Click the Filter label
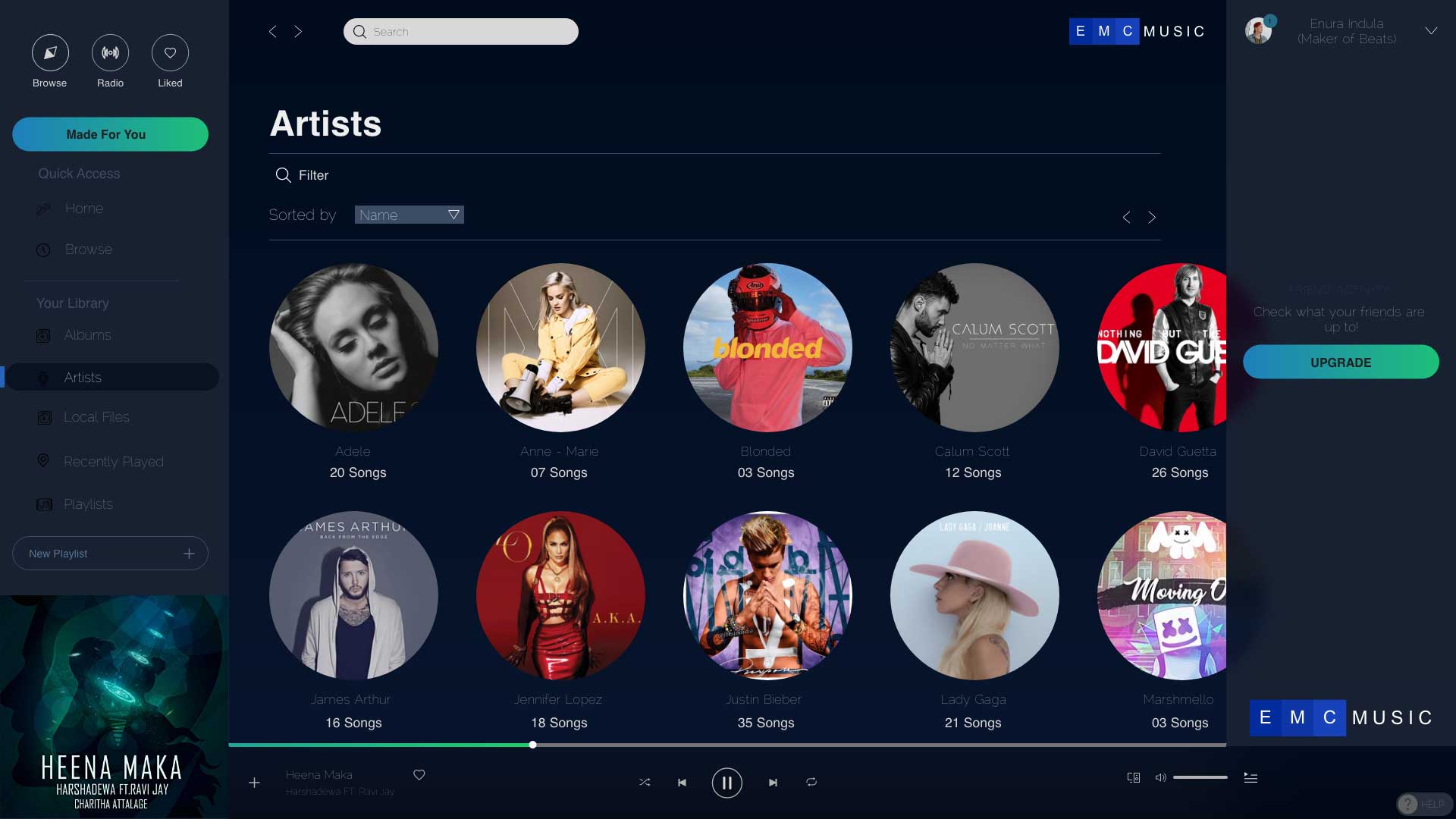 pyautogui.click(x=314, y=175)
